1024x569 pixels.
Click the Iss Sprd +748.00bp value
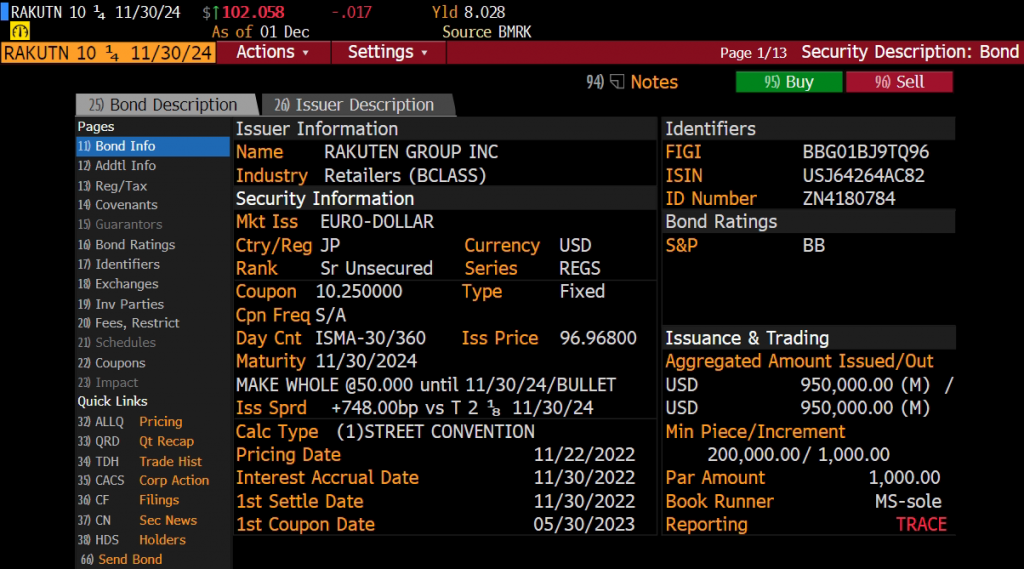462,408
